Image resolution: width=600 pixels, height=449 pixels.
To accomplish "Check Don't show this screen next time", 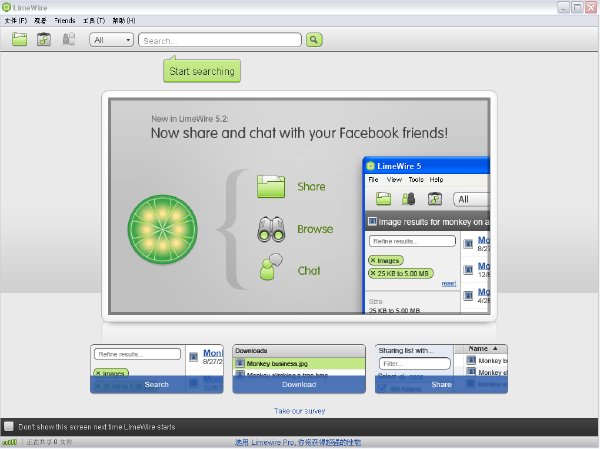I will 9,426.
